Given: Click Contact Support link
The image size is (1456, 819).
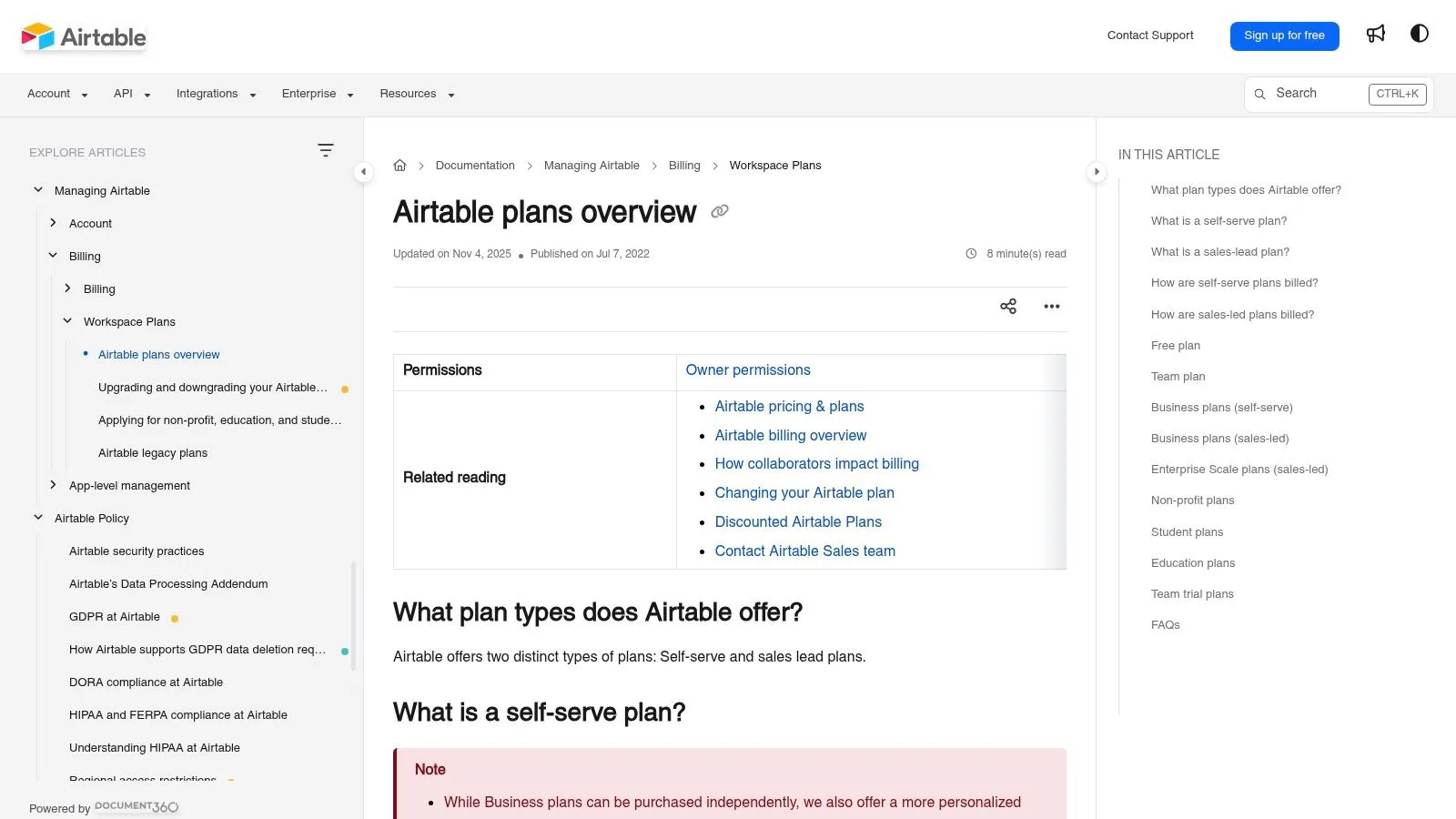Looking at the screenshot, I should point(1150,35).
